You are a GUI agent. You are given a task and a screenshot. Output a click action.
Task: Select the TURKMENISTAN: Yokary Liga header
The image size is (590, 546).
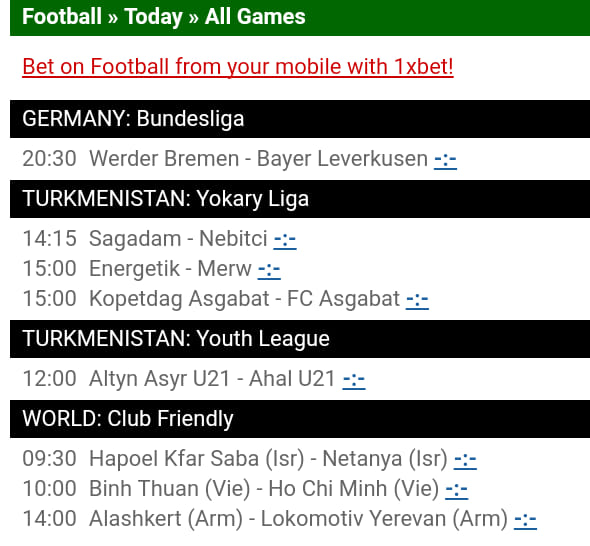click(x=300, y=199)
